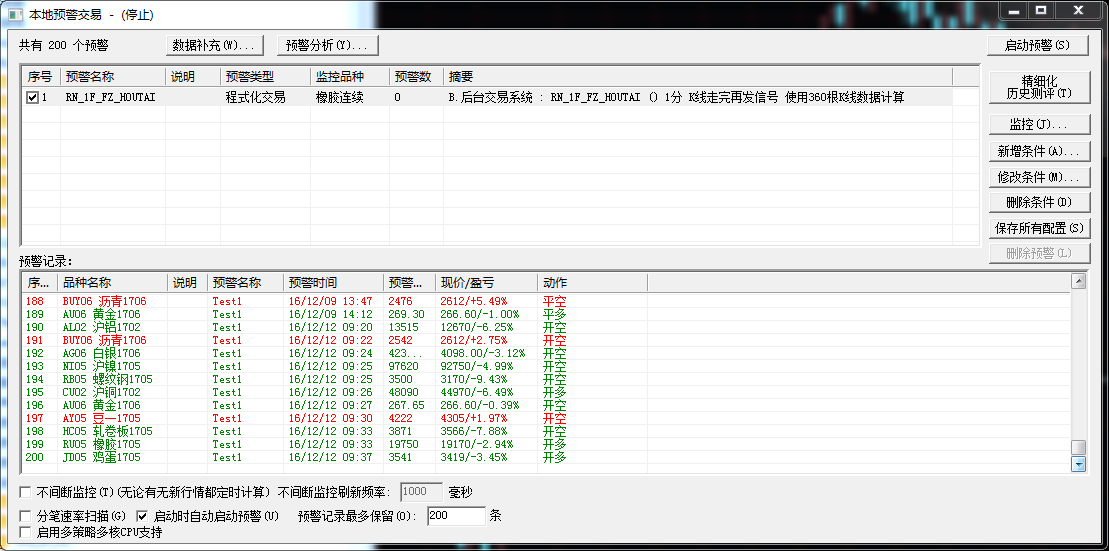Click the 预警数 column header

pyautogui.click(x=416, y=76)
